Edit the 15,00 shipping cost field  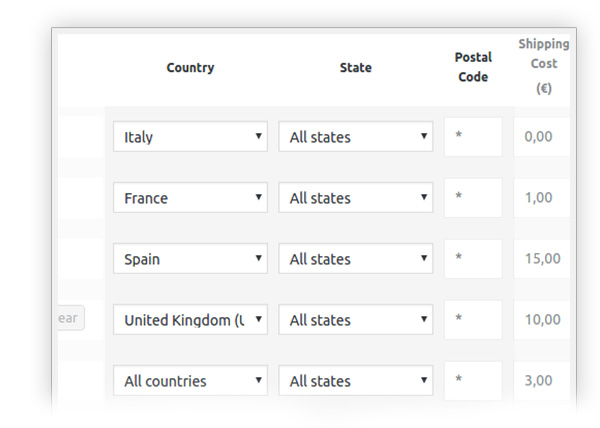pos(542,259)
